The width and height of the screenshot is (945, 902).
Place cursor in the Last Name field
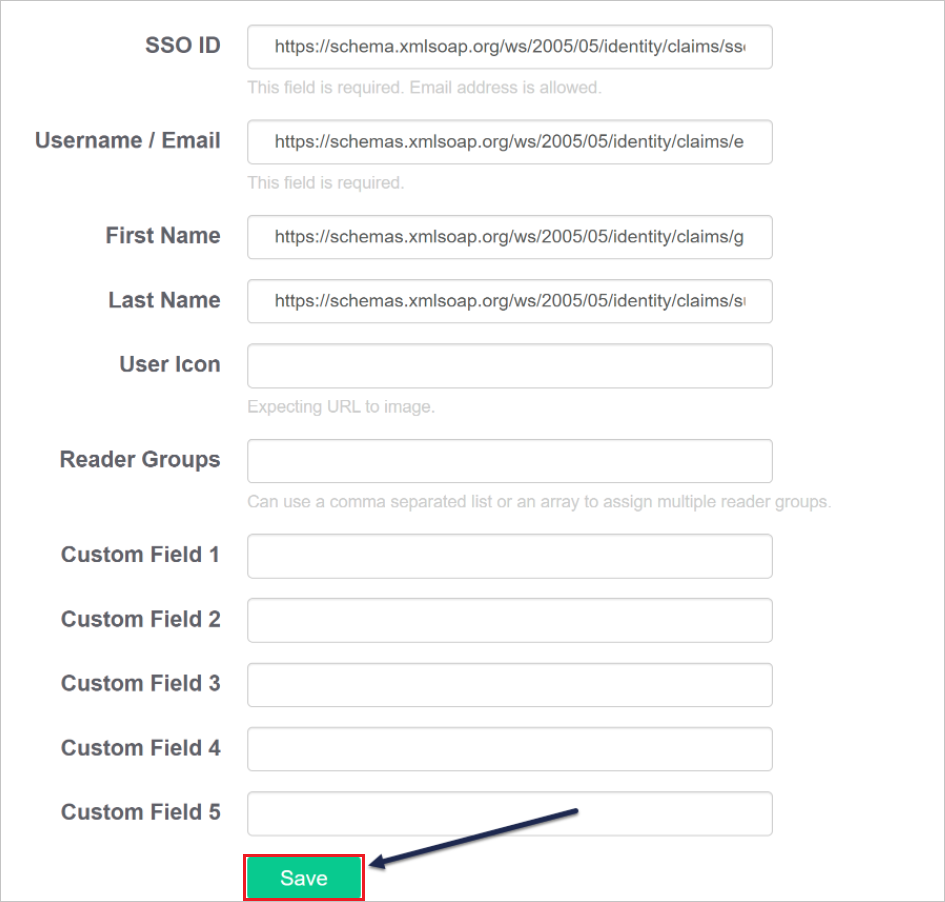coord(509,301)
